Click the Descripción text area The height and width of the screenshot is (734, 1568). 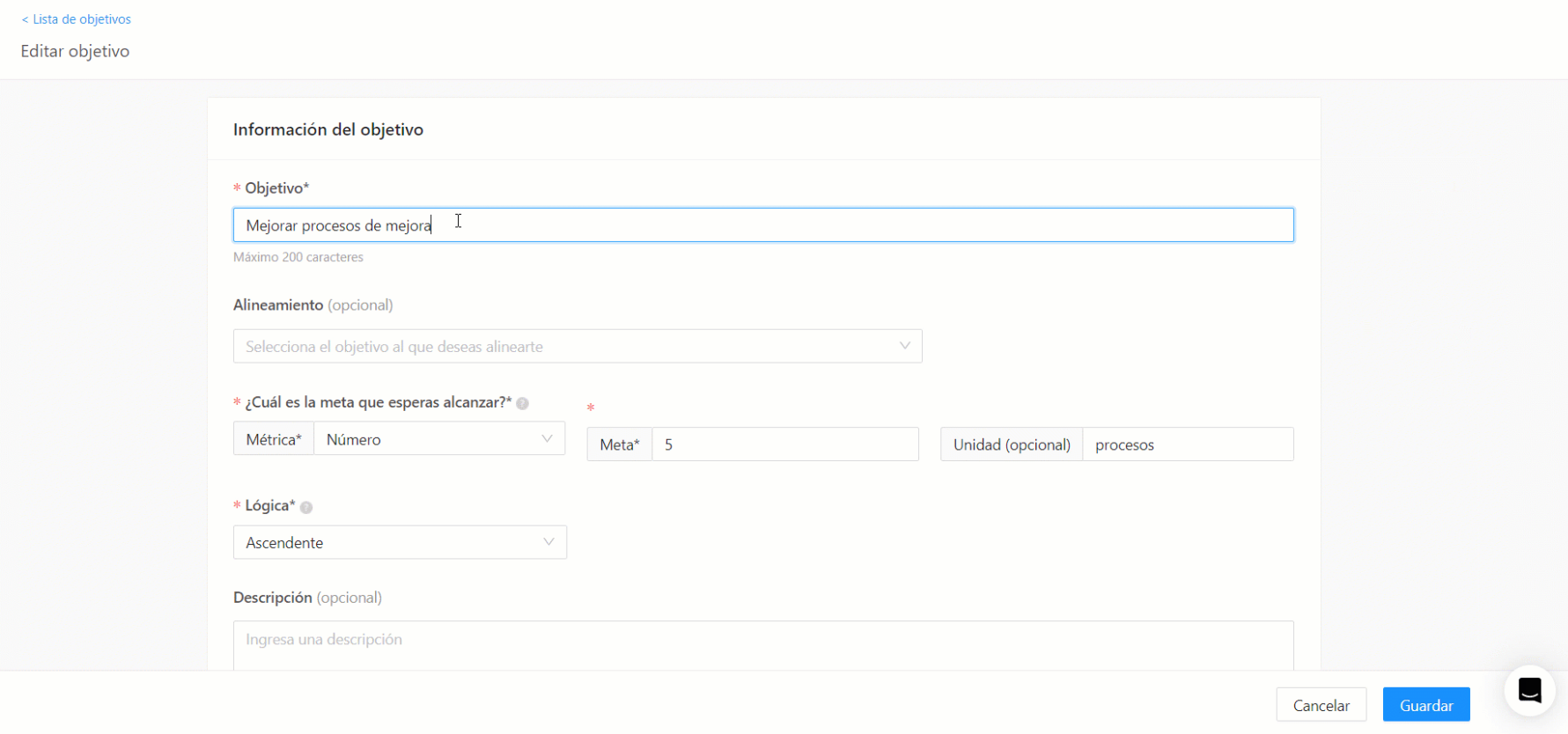coord(763,646)
